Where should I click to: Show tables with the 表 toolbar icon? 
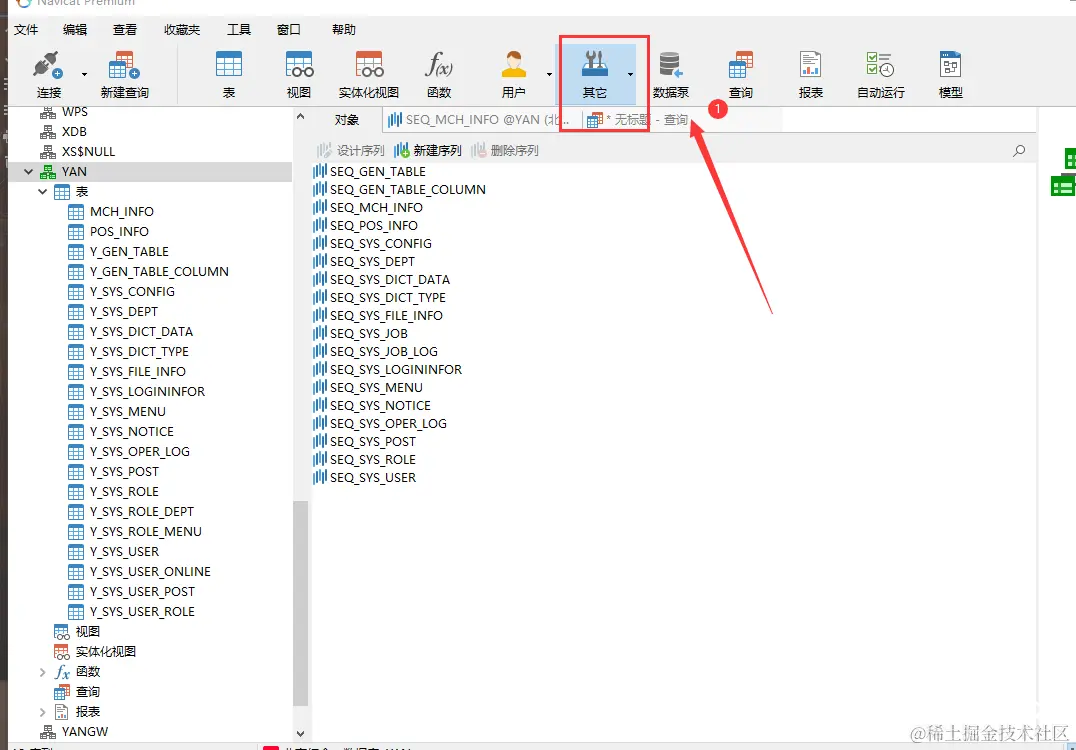coord(229,73)
